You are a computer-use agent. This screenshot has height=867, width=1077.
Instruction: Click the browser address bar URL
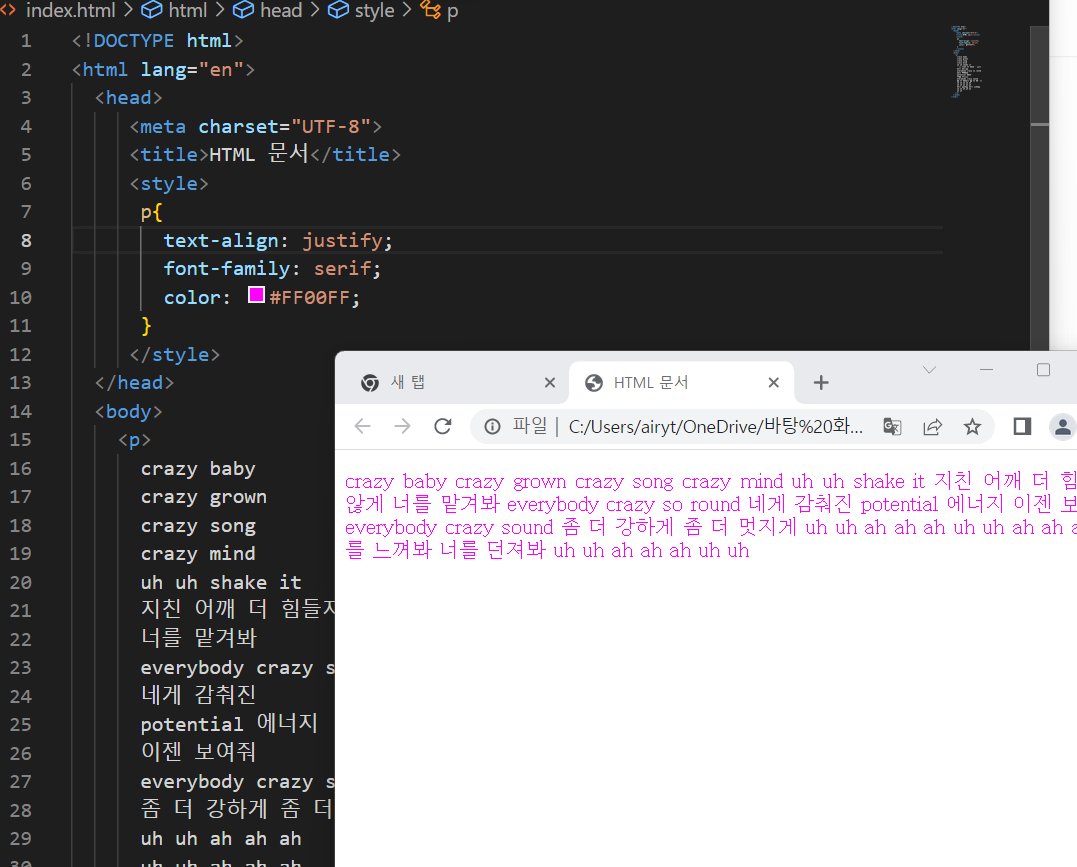coord(715,427)
